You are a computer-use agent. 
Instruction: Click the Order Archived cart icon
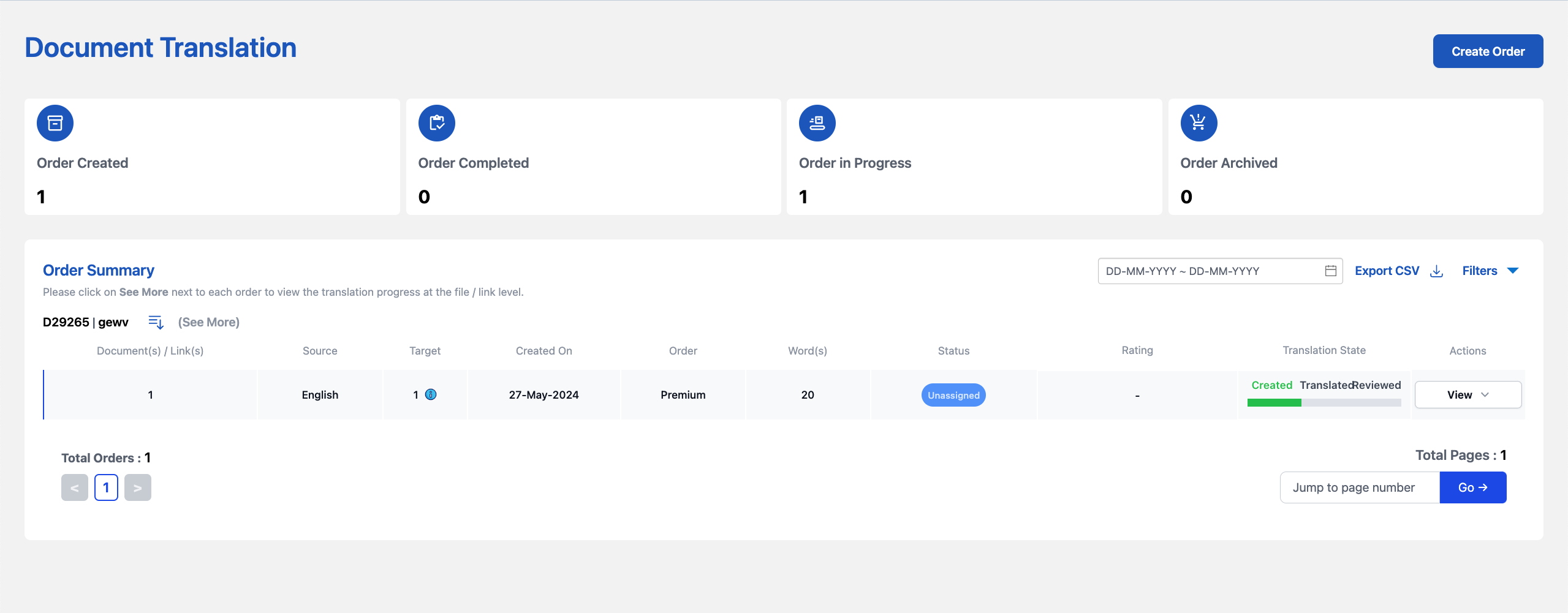point(1199,123)
